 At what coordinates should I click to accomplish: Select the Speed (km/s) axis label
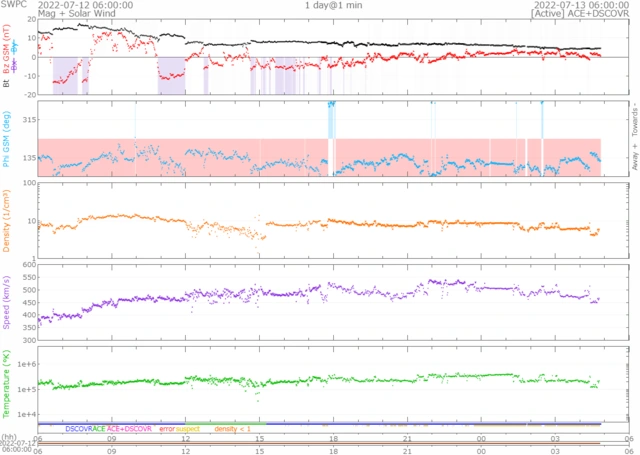[x=6, y=302]
